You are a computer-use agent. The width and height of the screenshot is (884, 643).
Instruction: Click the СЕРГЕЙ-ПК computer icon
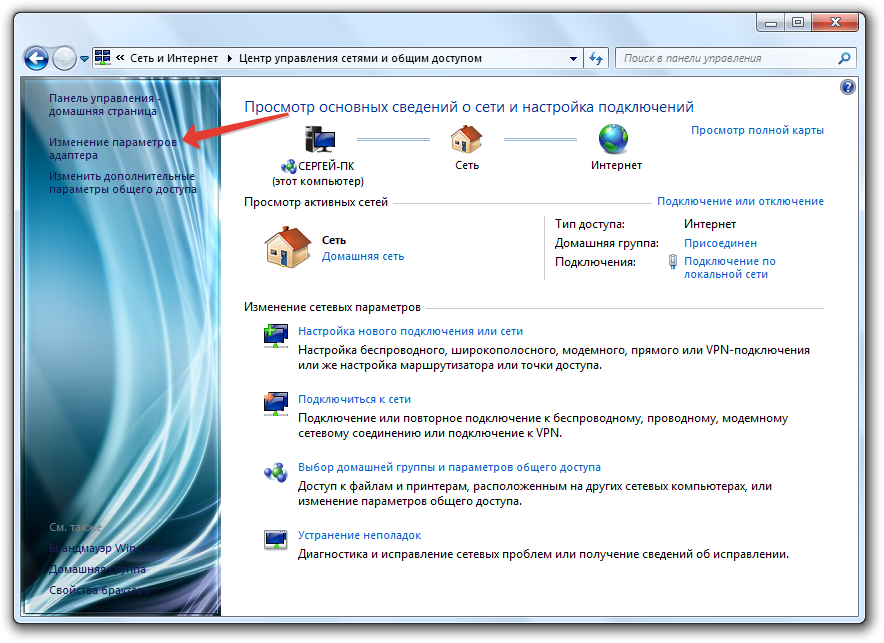[320, 138]
